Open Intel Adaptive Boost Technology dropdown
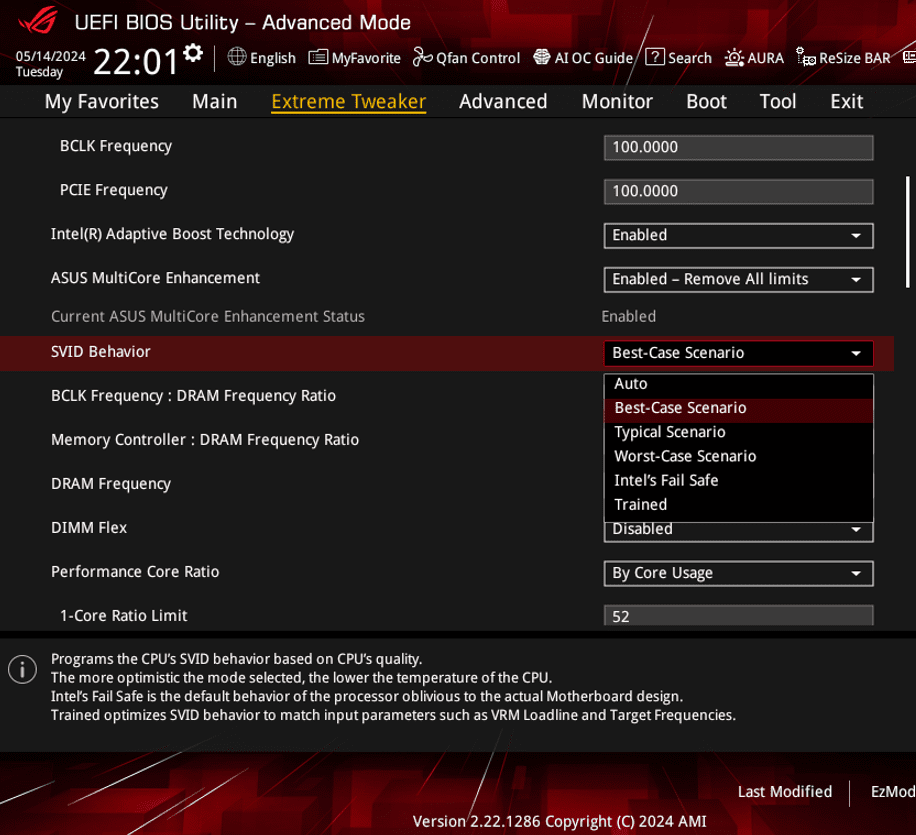 pyautogui.click(x=738, y=235)
